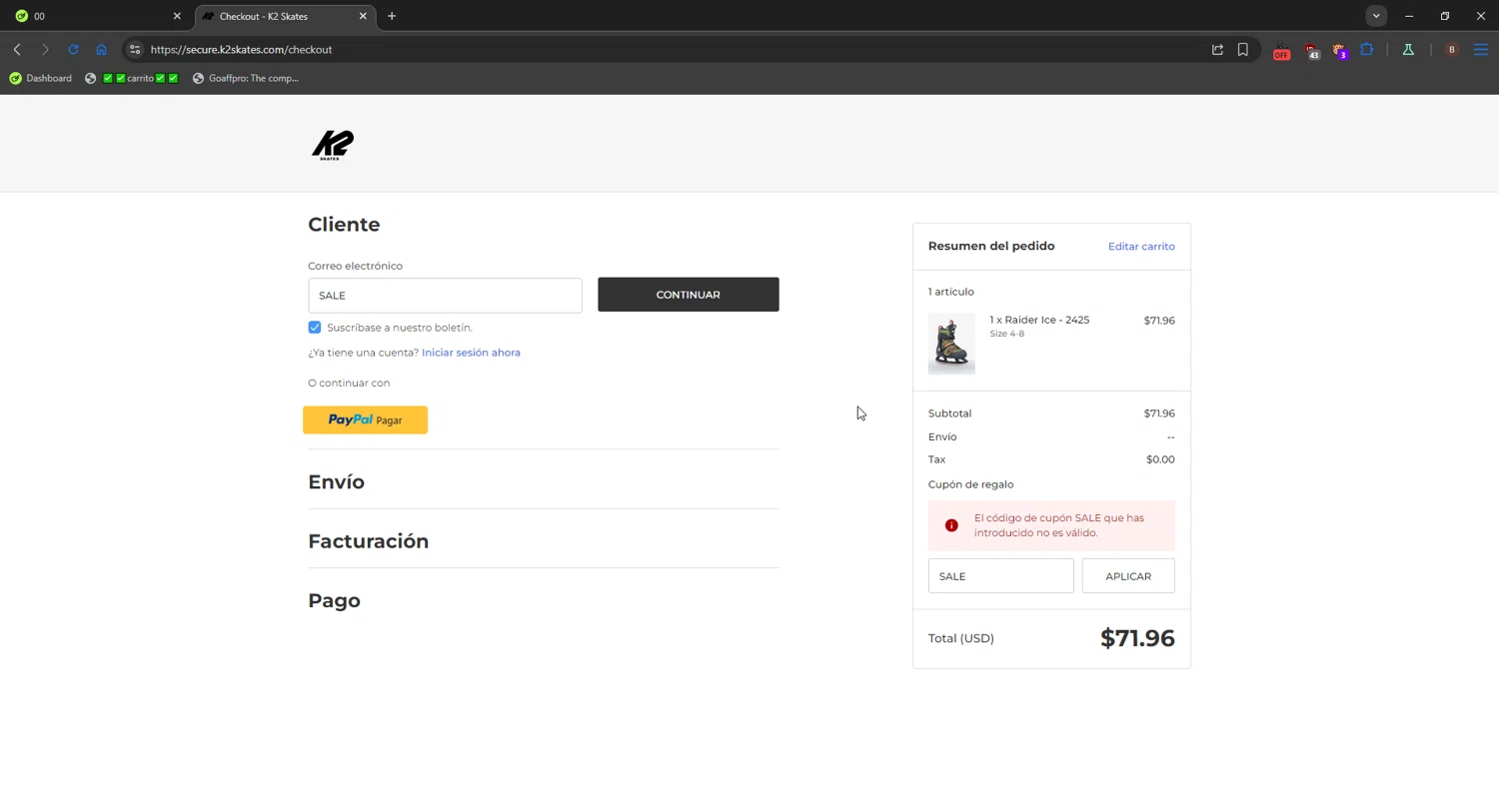
Task: Open a new tab with plus button
Action: [392, 16]
